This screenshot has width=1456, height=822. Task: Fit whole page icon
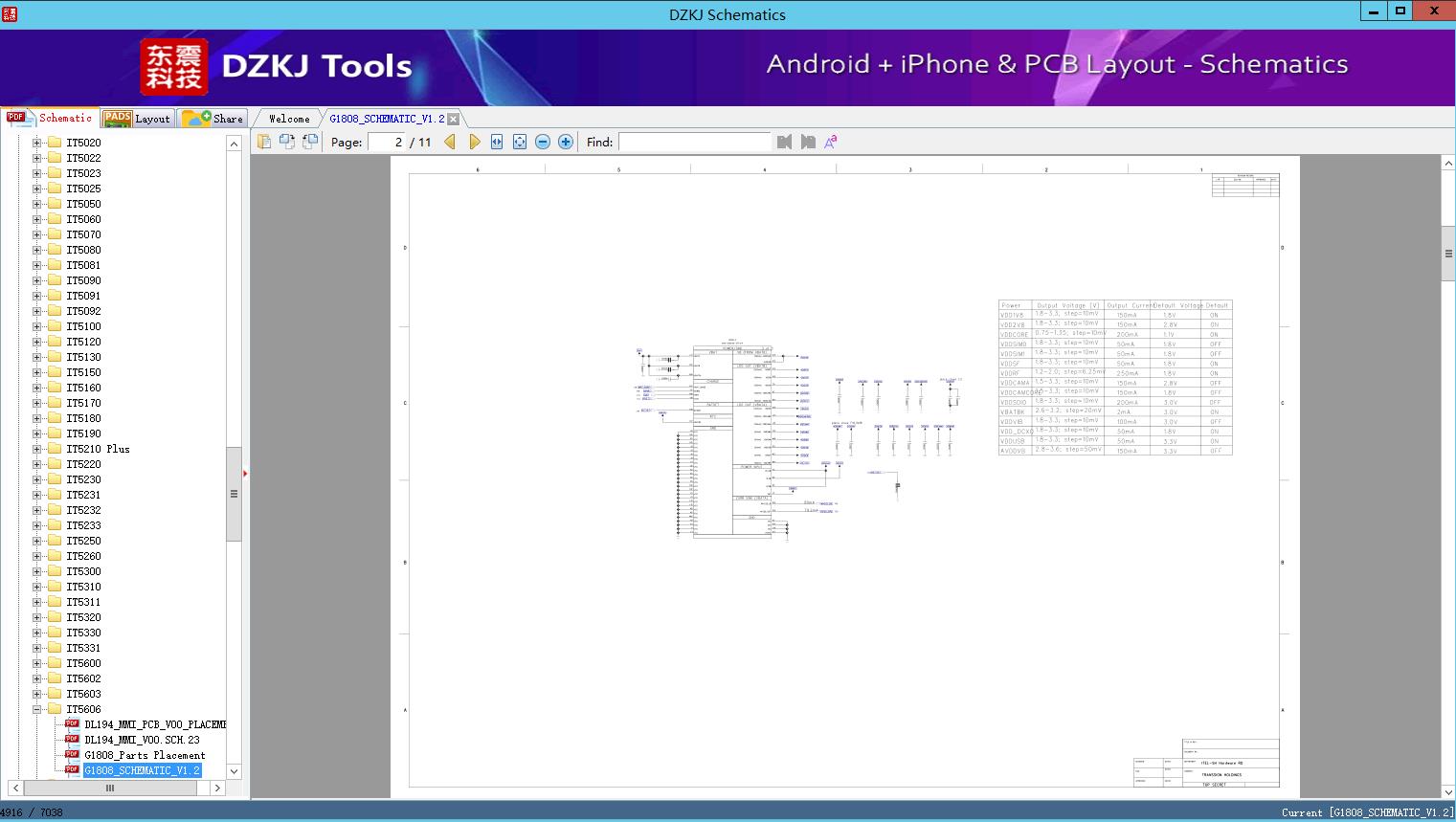click(x=520, y=142)
